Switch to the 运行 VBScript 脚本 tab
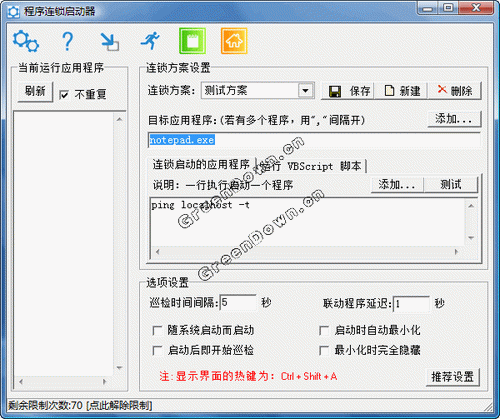500x419 pixels. (311, 166)
